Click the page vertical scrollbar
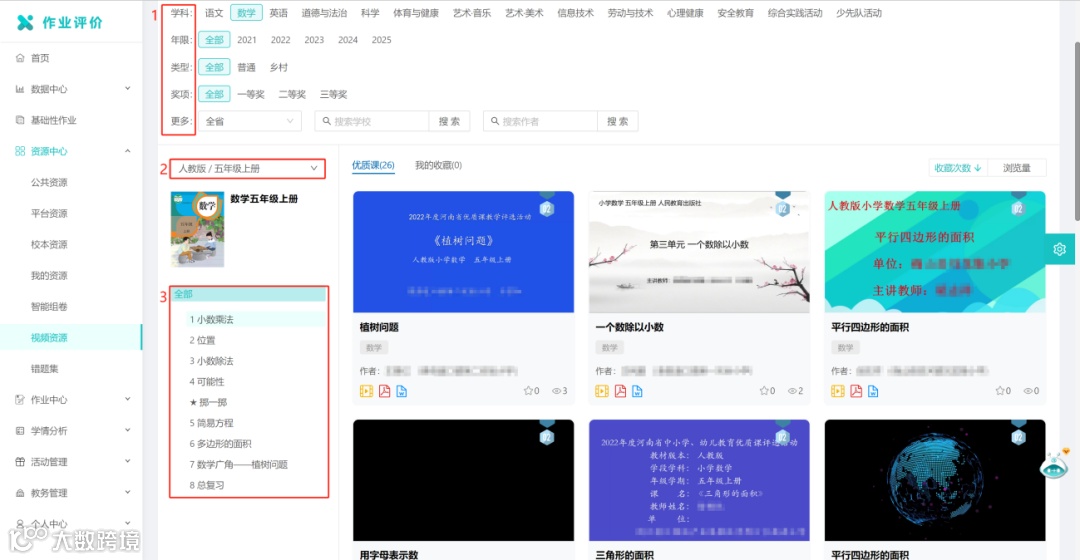This screenshot has height=560, width=1080. (1076, 131)
